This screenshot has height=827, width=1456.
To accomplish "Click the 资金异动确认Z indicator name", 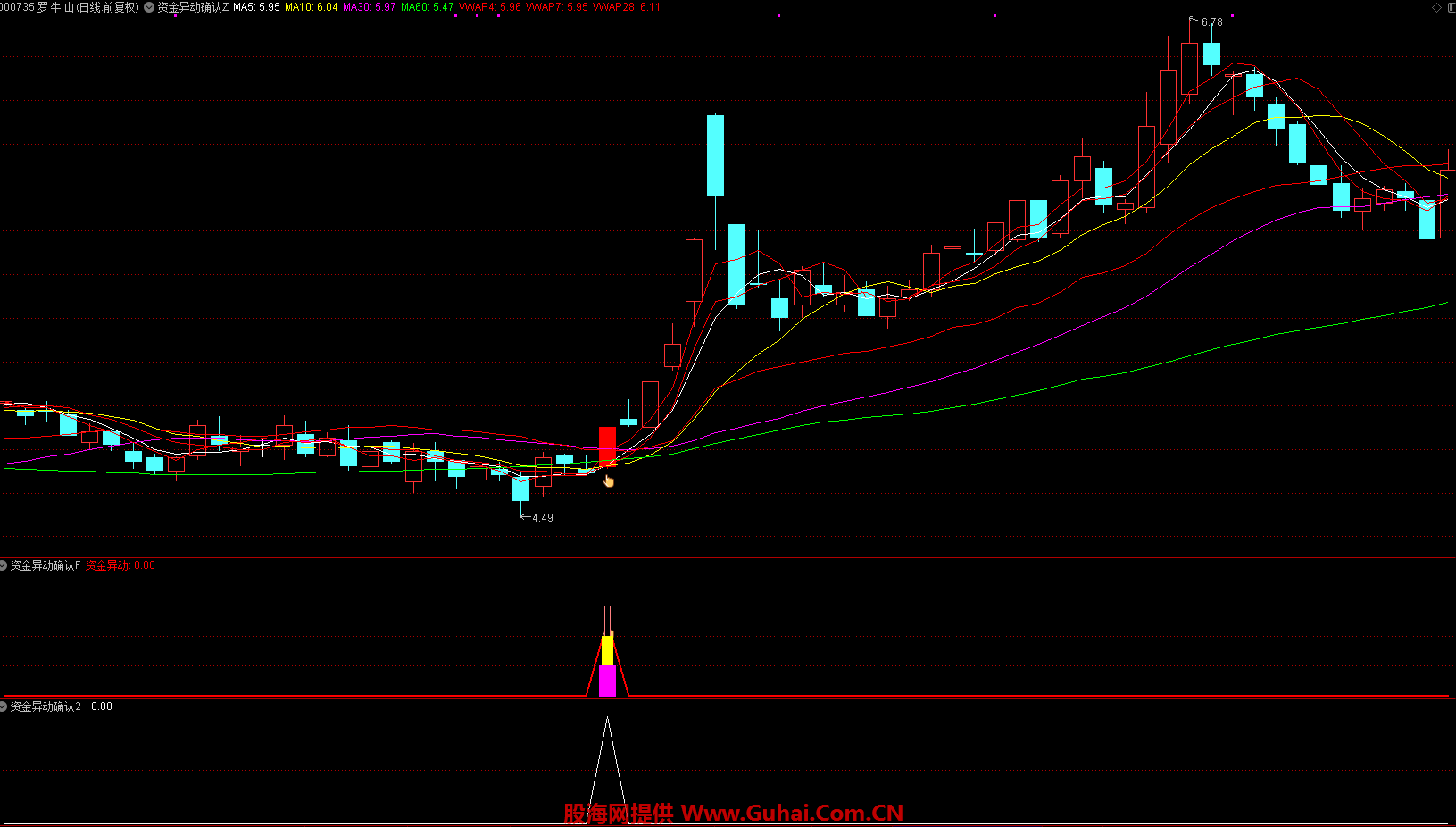I will 193,7.
